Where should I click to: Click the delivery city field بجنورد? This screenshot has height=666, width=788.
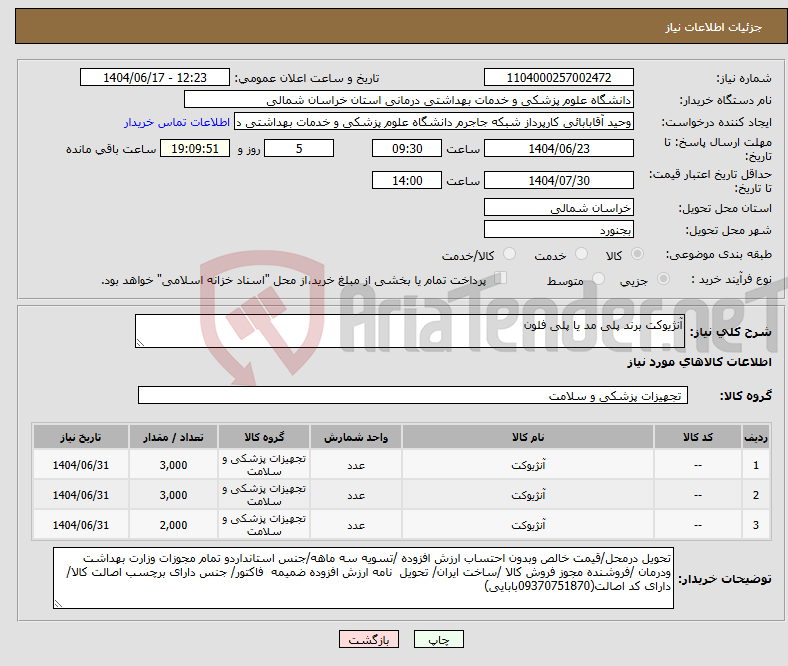tap(558, 230)
